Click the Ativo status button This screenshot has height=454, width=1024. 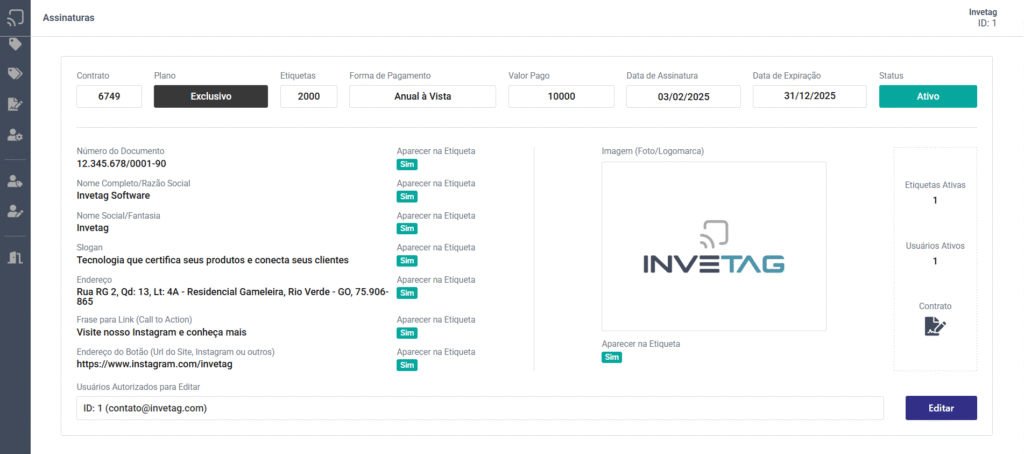pyautogui.click(x=927, y=97)
